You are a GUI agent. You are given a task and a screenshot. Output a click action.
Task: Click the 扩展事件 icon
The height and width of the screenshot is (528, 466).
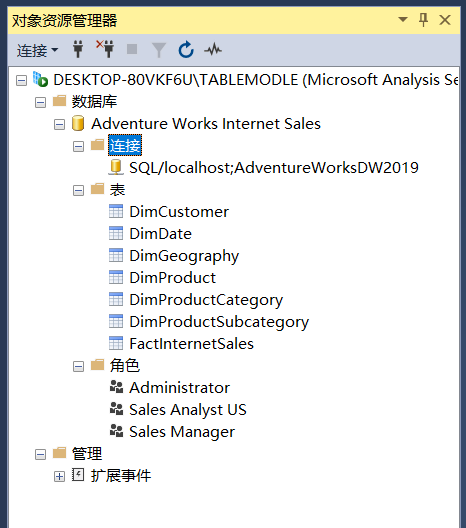click(x=78, y=475)
